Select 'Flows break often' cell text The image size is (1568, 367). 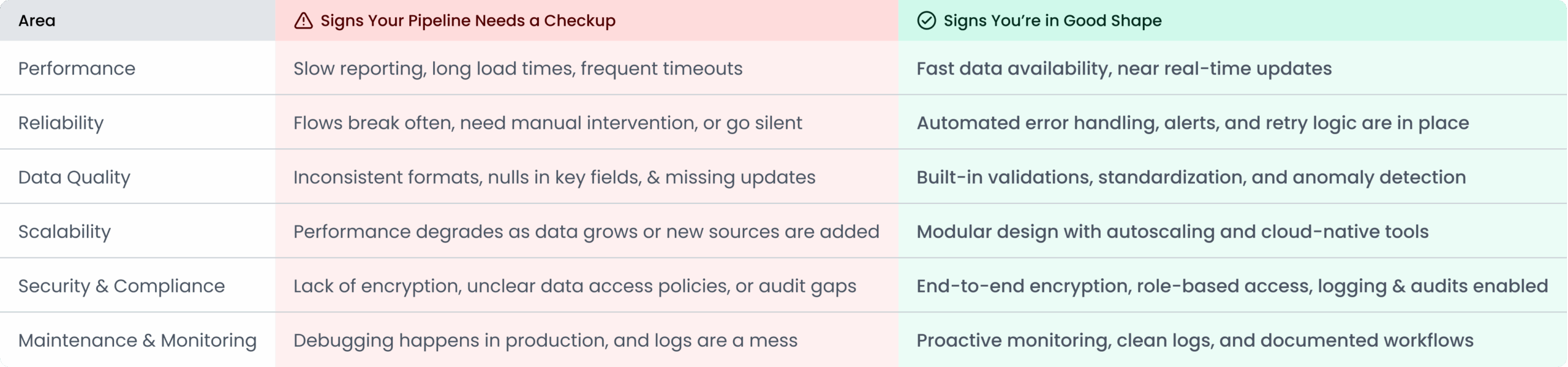548,123
